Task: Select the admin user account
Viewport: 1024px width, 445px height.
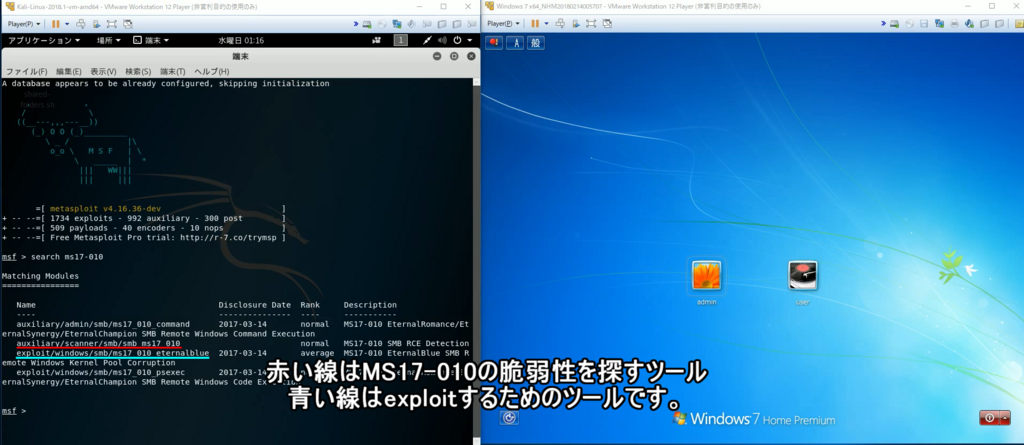Action: (x=707, y=280)
